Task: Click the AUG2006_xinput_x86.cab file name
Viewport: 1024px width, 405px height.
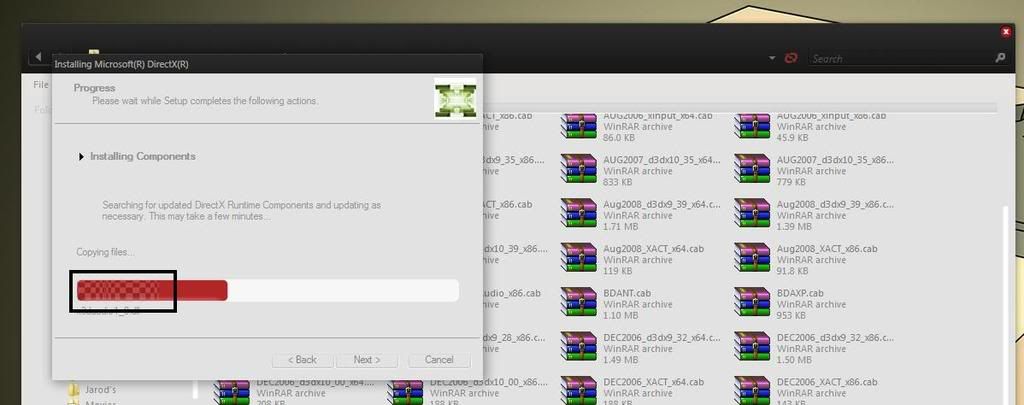Action: click(x=831, y=116)
